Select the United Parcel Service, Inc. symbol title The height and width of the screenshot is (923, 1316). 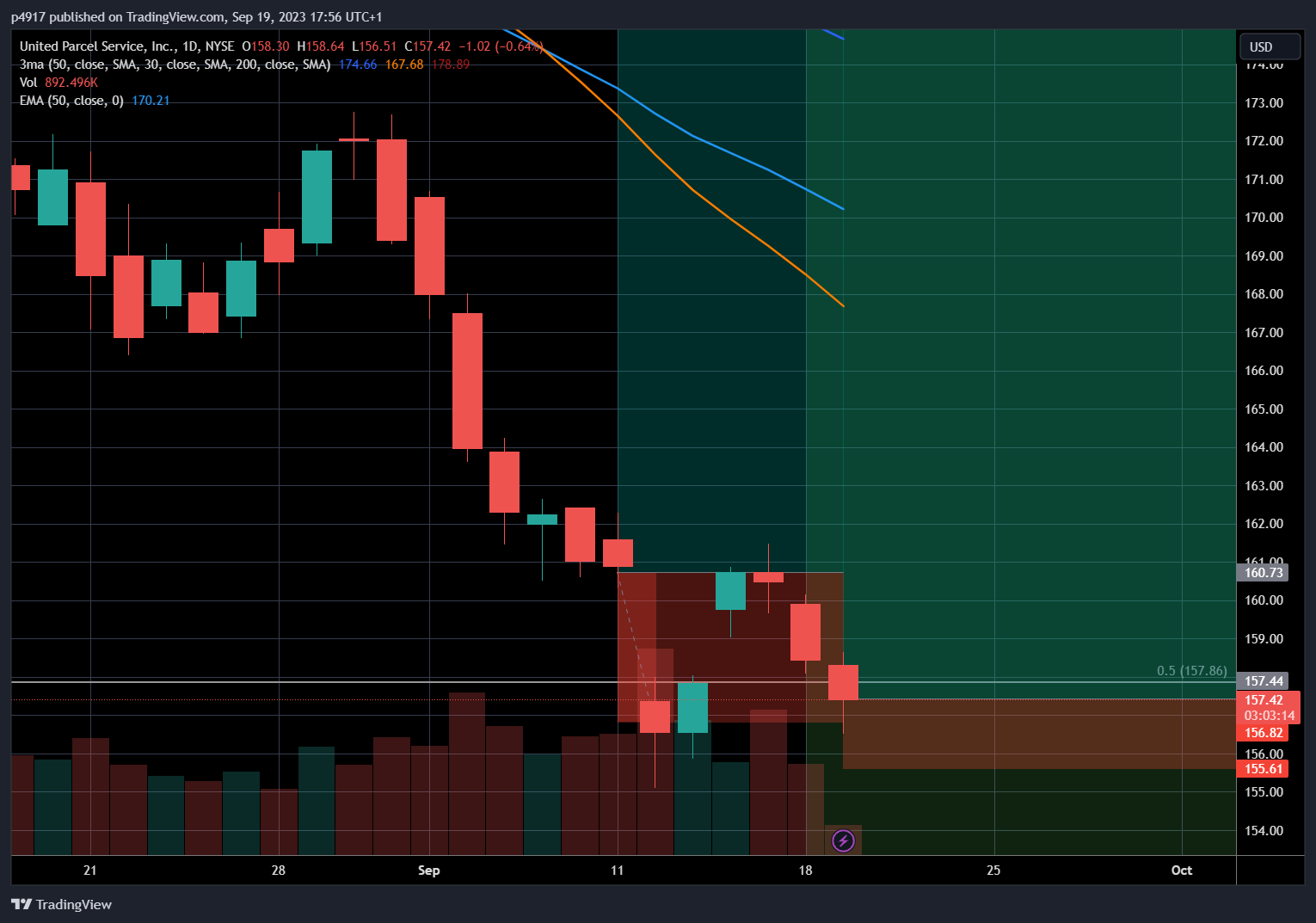127,46
